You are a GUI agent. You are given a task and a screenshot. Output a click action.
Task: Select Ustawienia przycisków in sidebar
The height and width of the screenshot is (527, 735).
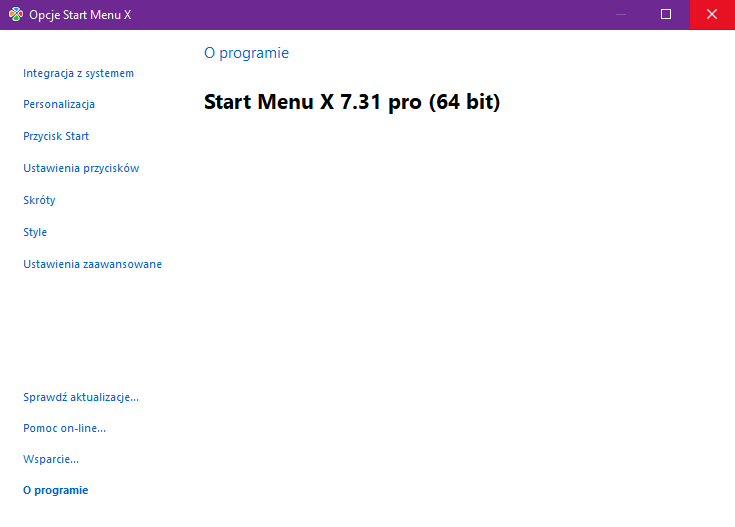click(x=81, y=168)
